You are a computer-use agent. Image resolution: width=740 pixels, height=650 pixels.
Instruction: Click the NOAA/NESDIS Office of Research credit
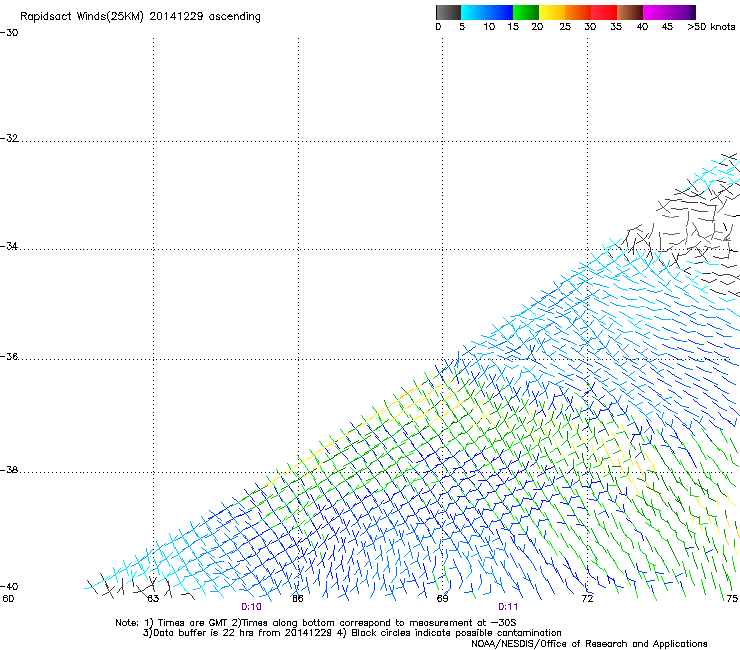point(589,644)
